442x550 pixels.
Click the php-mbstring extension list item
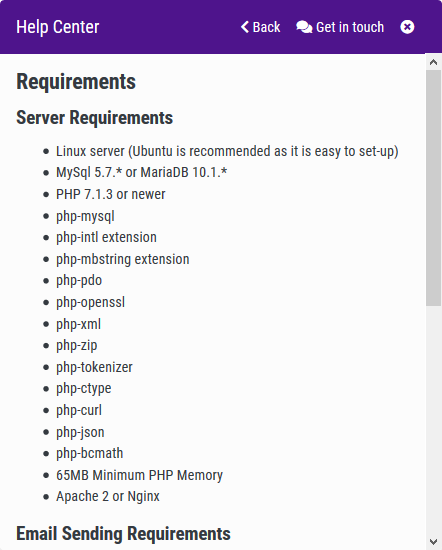click(123, 260)
